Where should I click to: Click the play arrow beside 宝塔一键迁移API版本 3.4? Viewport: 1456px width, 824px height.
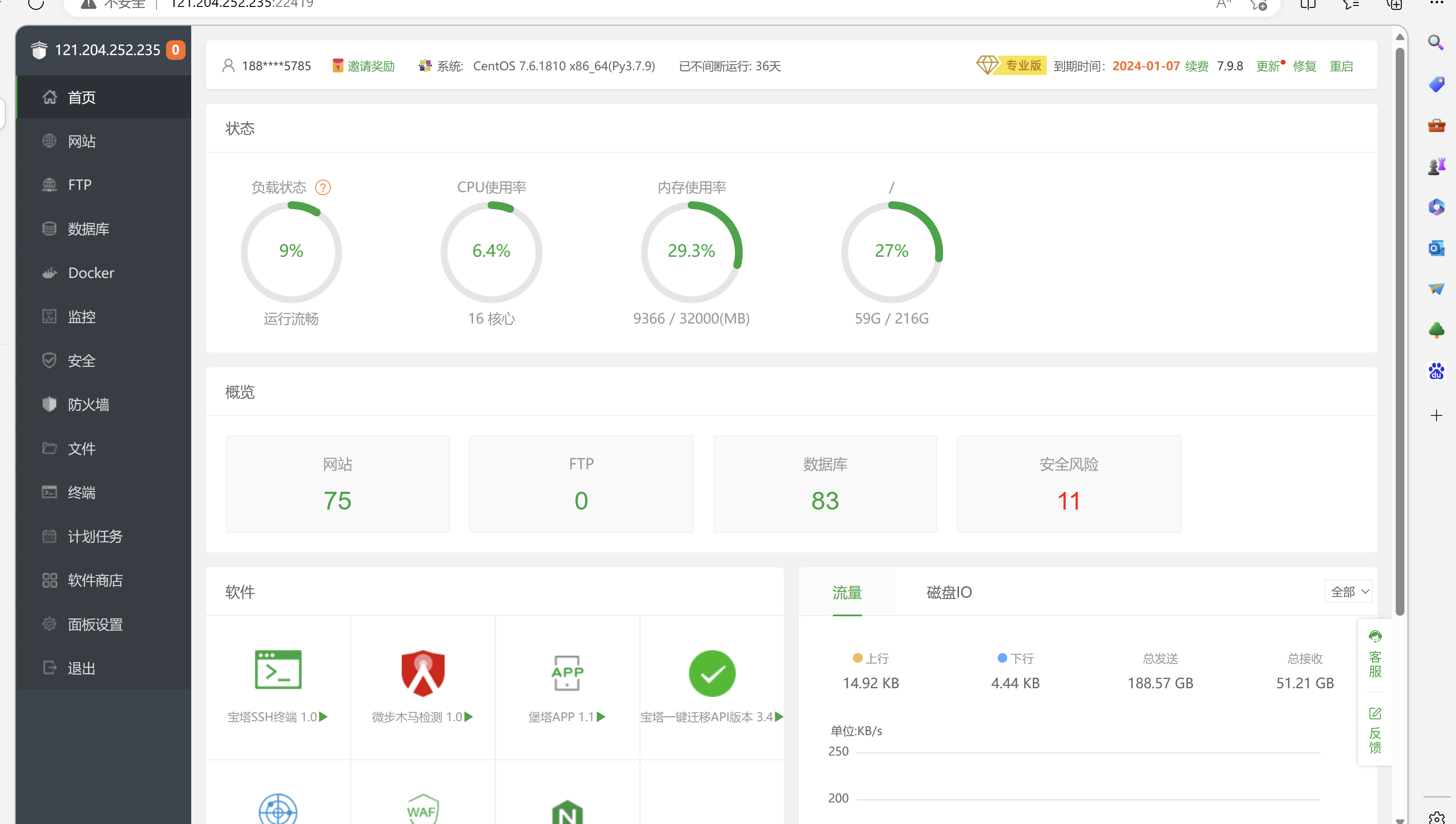click(779, 716)
